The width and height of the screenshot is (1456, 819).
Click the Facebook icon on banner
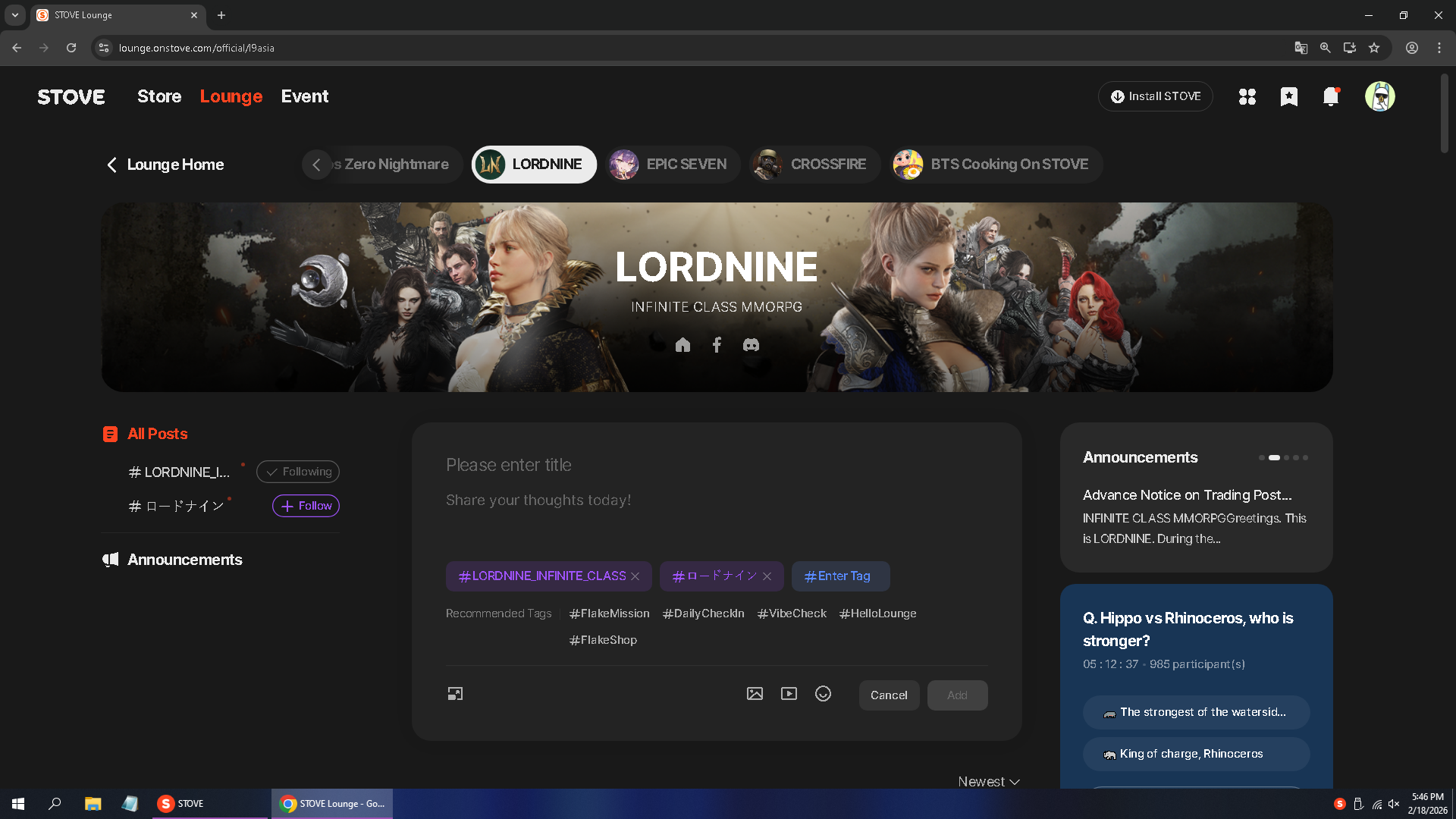[717, 345]
